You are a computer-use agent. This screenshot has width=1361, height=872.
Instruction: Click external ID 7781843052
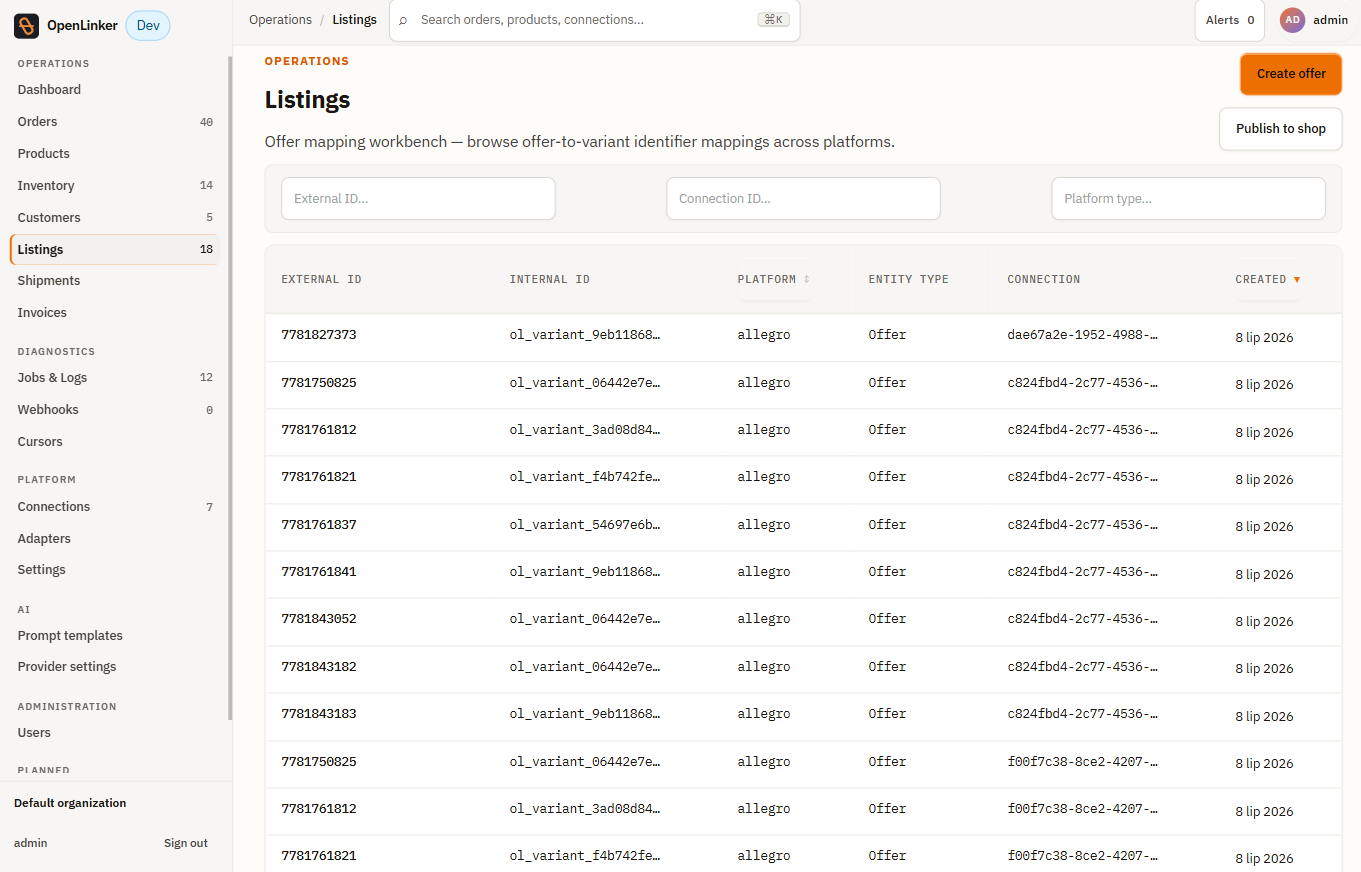pyautogui.click(x=318, y=619)
